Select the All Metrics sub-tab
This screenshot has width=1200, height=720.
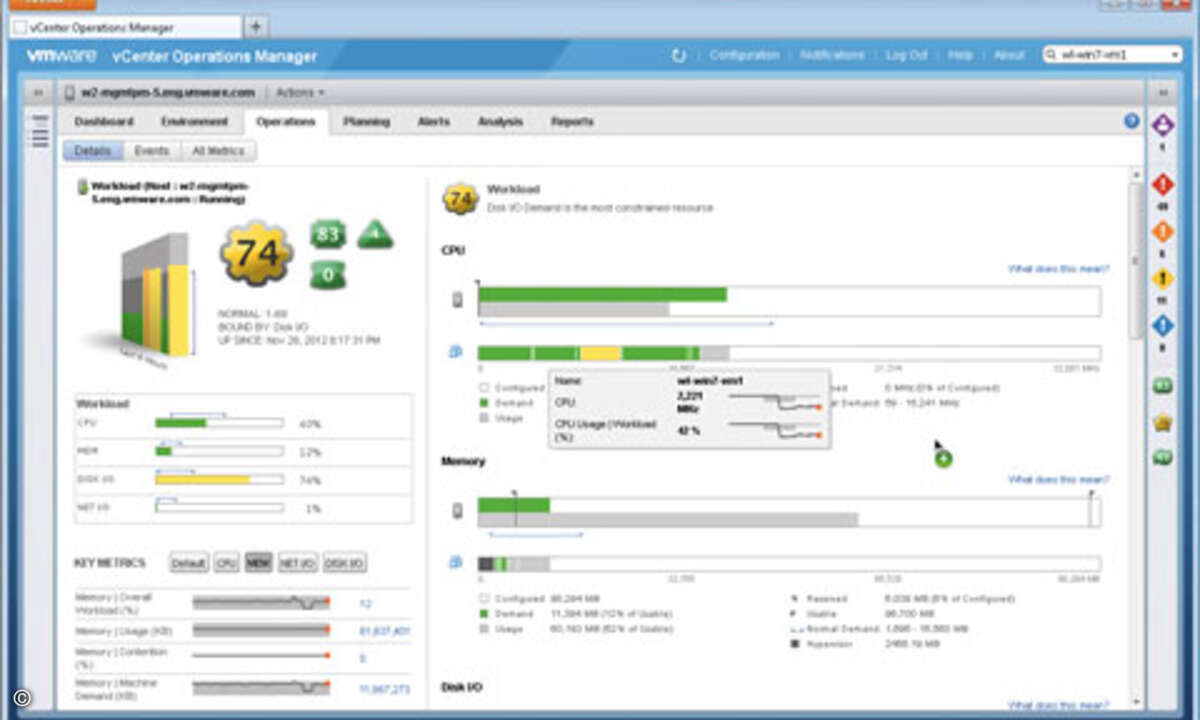point(219,151)
